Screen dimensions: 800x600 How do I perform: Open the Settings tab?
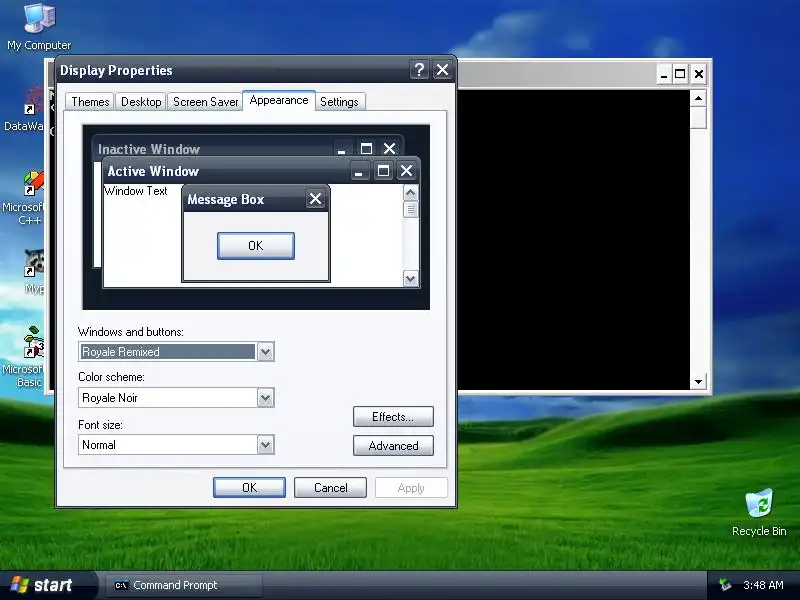(339, 102)
